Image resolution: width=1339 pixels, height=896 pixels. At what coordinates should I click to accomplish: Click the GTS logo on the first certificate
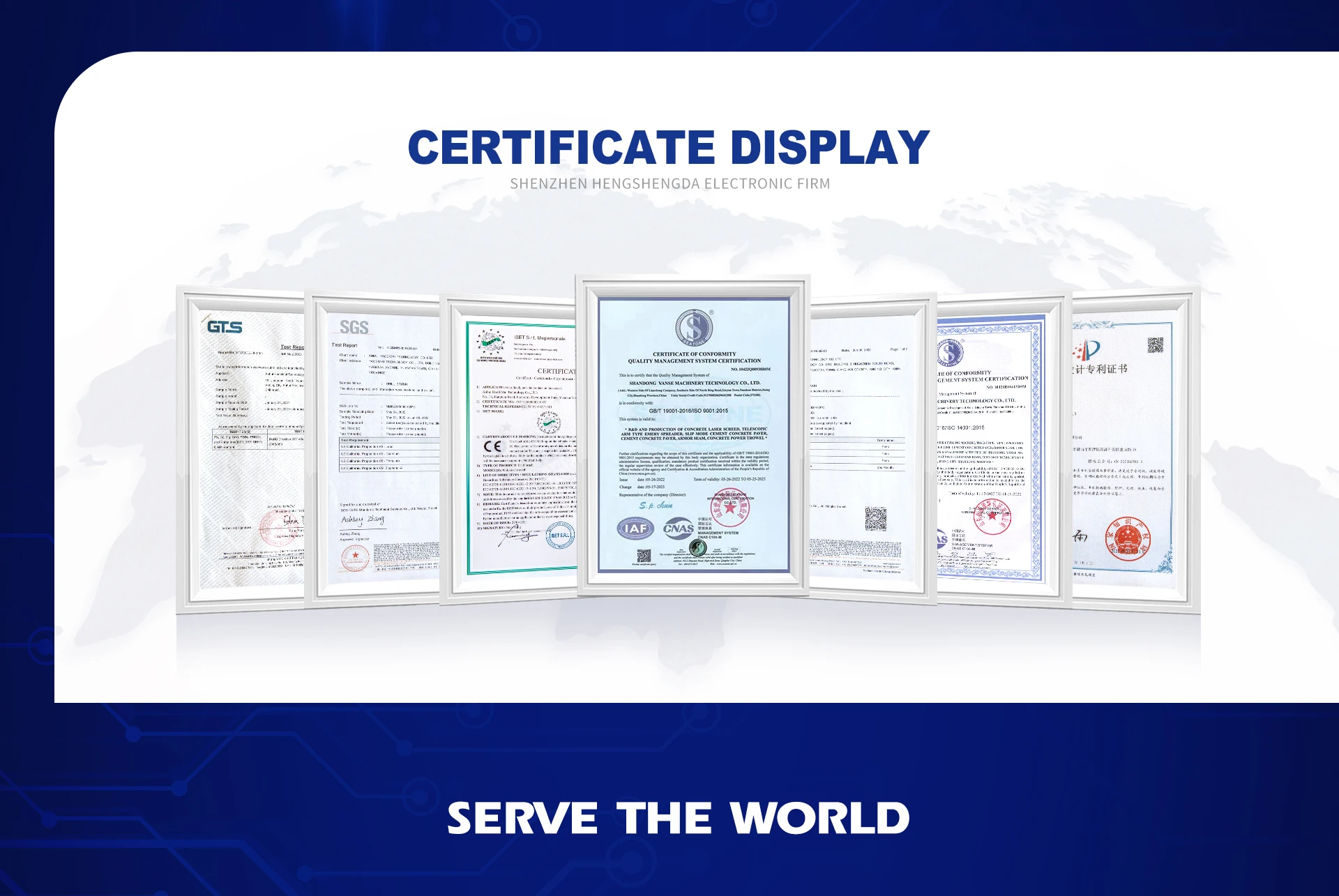225,327
